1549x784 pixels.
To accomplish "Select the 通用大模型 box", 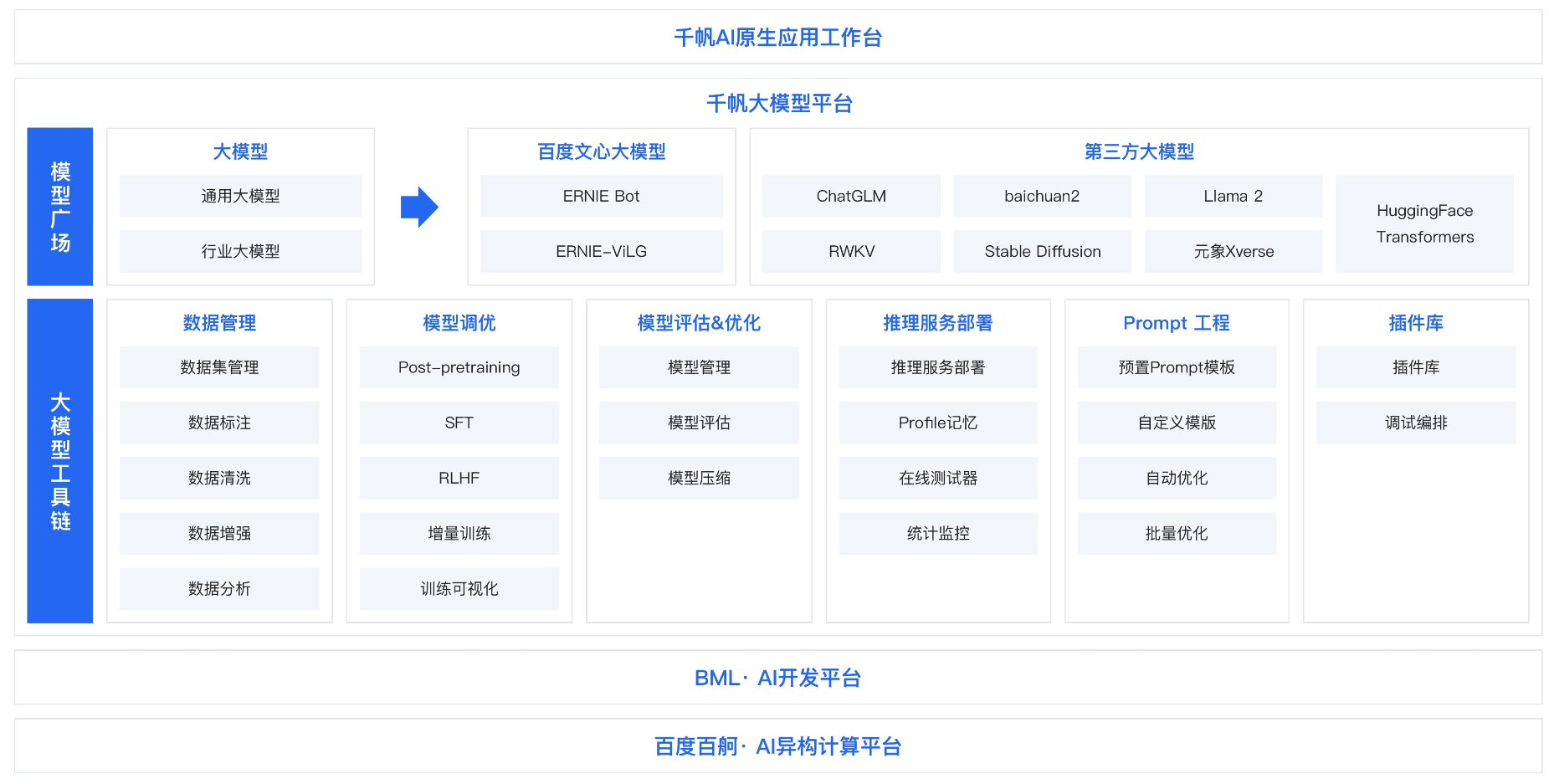I will click(240, 196).
